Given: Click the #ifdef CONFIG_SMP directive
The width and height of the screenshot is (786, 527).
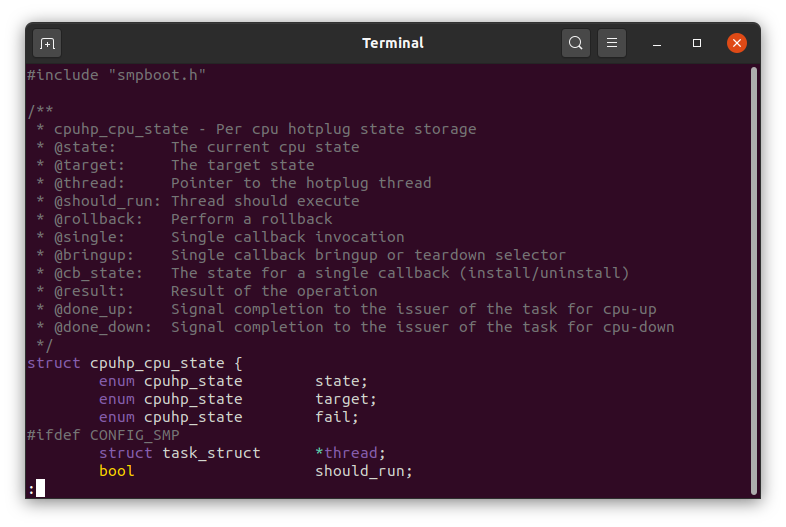Looking at the screenshot, I should click(x=103, y=435).
